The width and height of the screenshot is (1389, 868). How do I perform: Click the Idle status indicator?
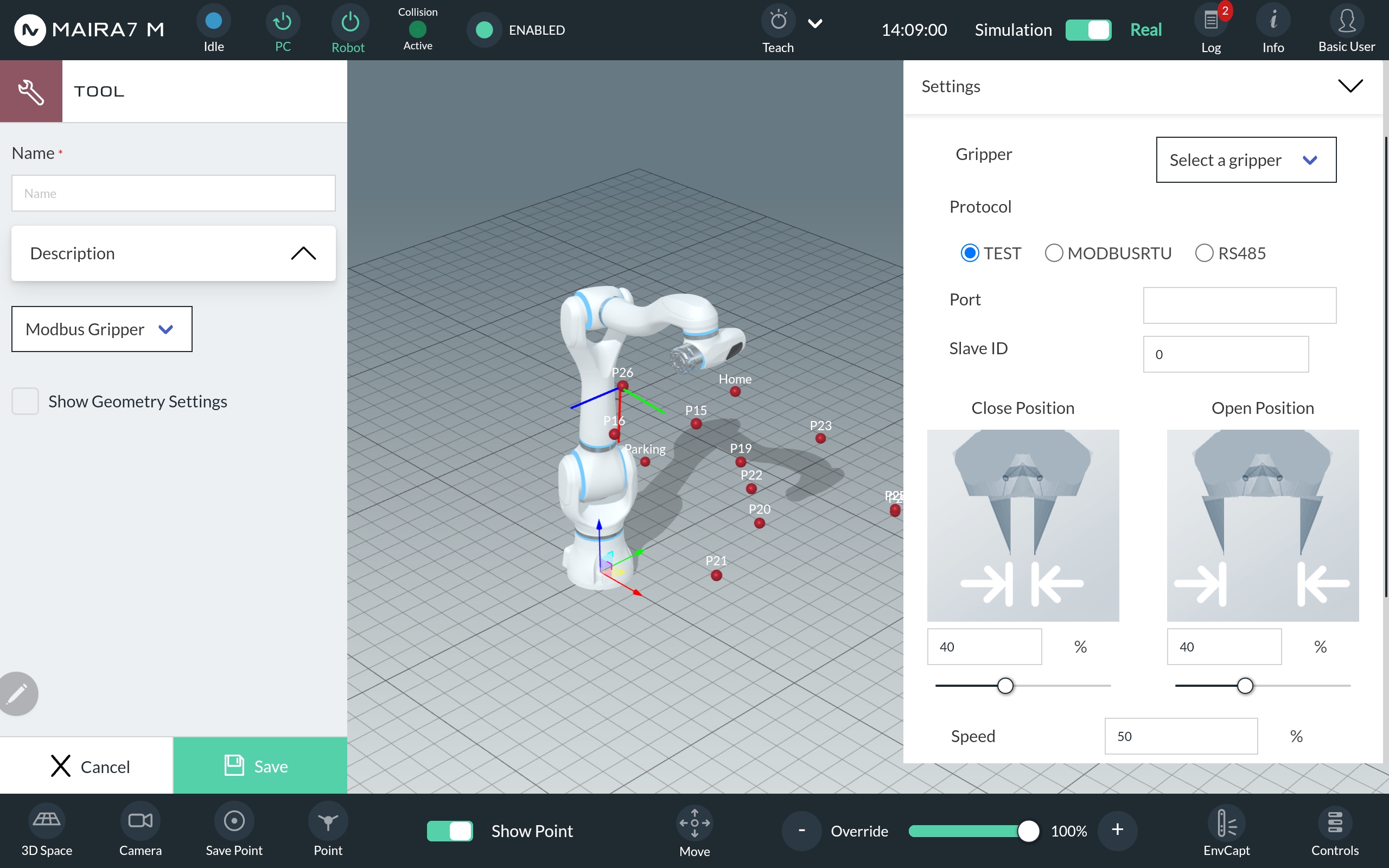[x=214, y=21]
